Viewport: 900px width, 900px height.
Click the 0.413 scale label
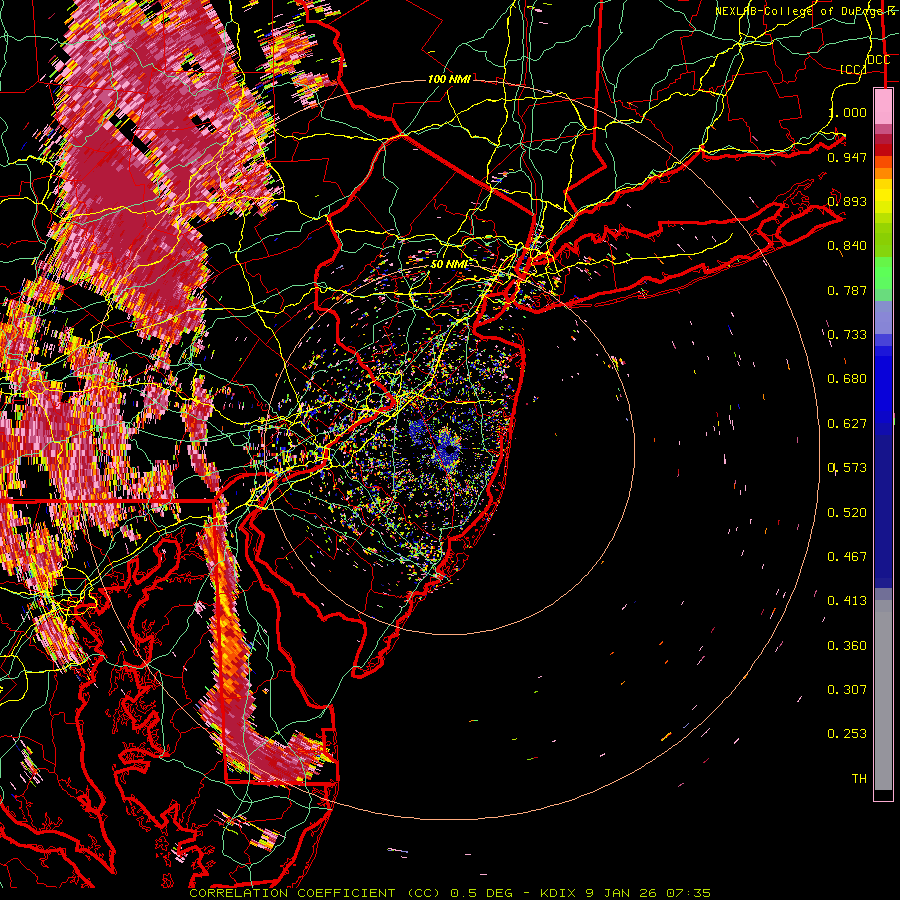point(847,601)
